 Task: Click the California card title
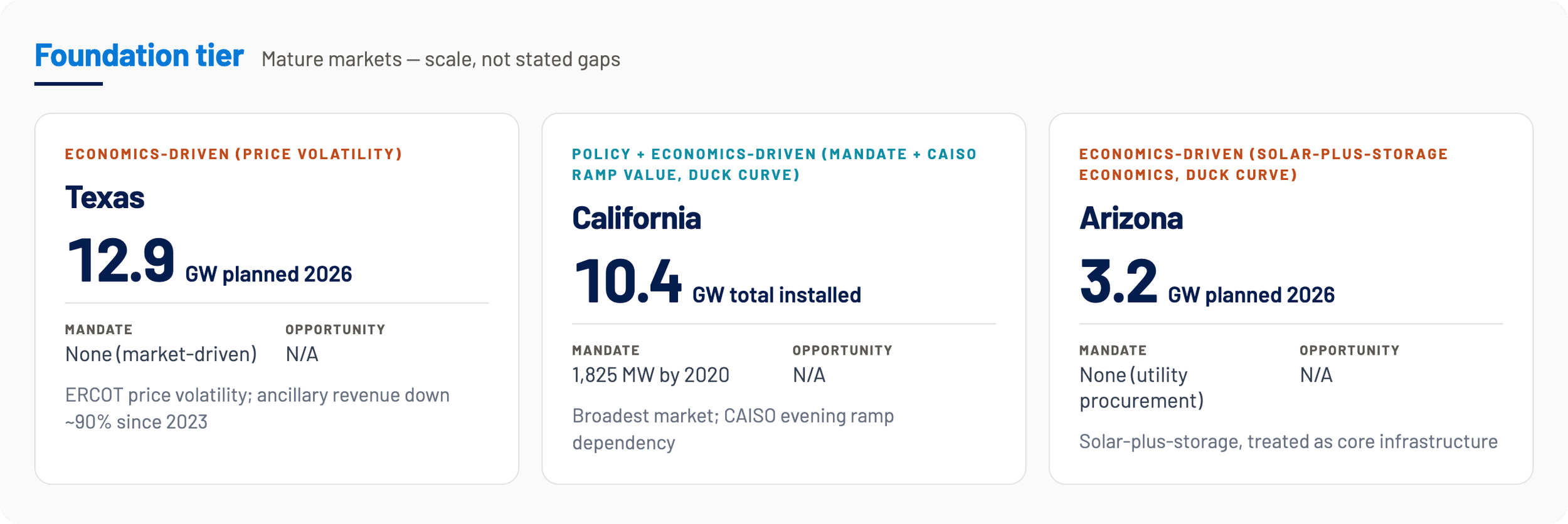pyautogui.click(x=636, y=218)
